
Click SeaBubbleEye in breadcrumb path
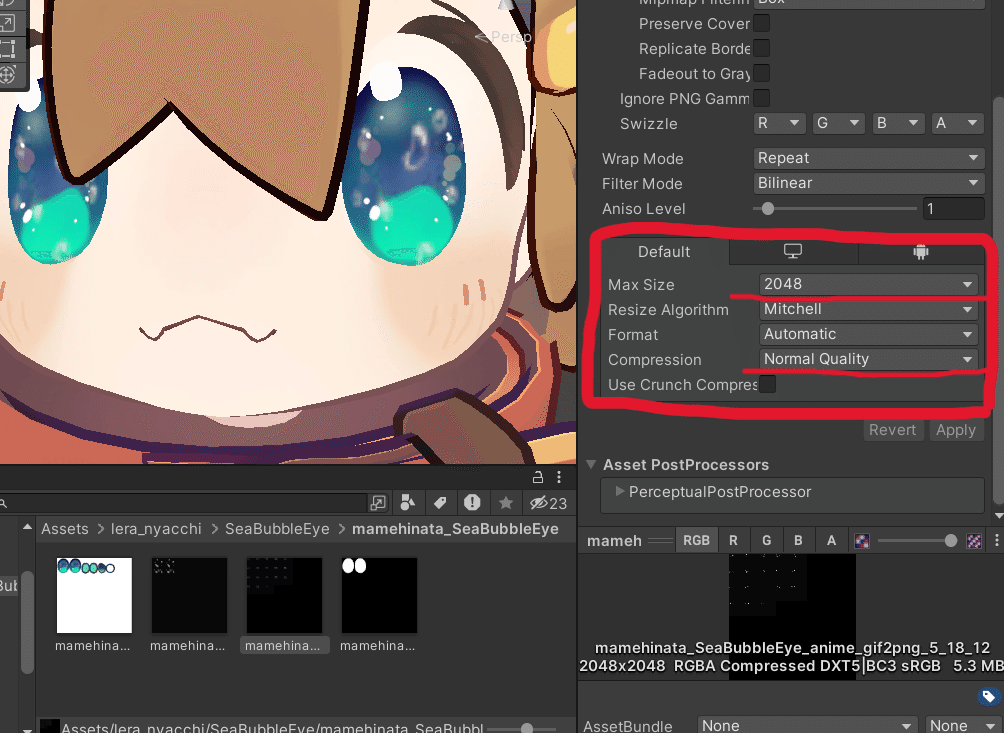click(277, 529)
